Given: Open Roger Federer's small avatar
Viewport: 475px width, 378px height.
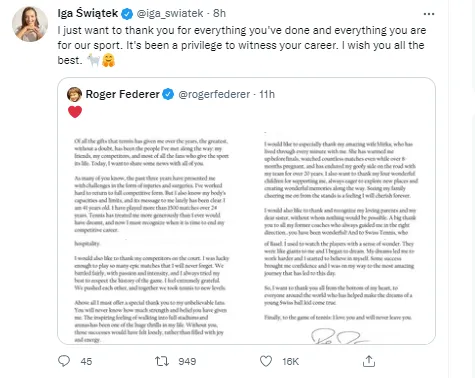Looking at the screenshot, I should [74, 95].
